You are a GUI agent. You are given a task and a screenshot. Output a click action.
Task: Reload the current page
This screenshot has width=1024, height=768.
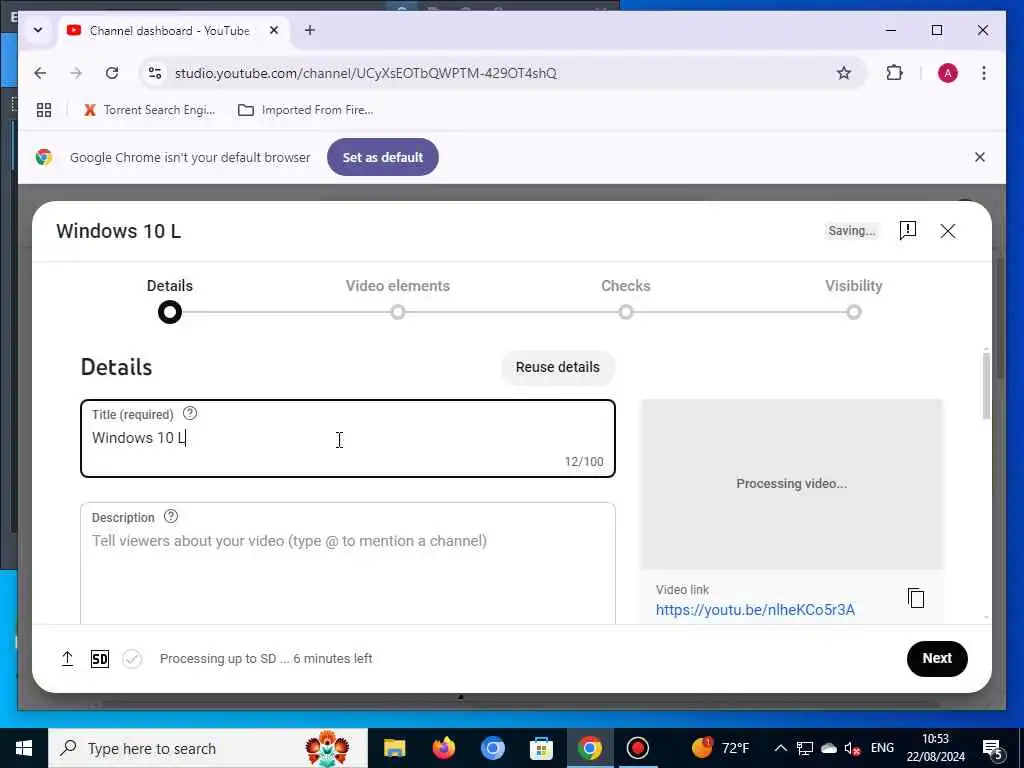click(112, 73)
